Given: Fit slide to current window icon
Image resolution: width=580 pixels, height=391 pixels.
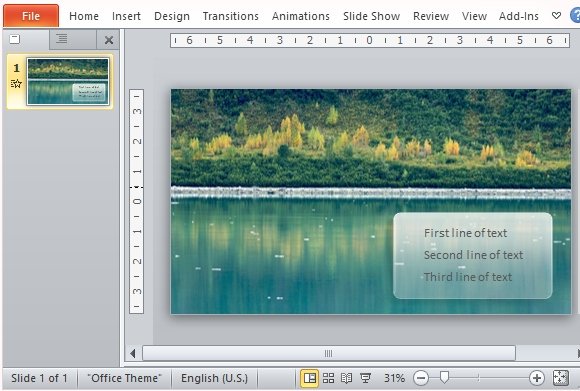Looking at the screenshot, I should 560,378.
